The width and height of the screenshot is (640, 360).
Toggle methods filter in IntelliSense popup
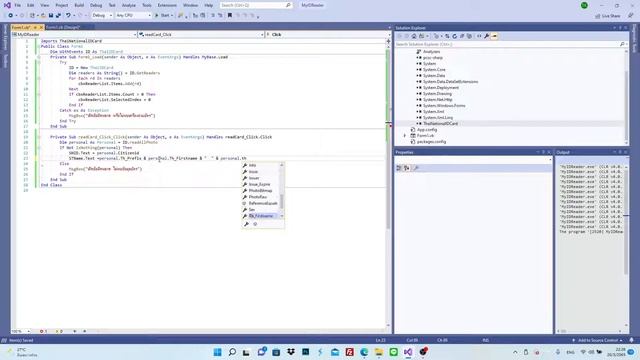255,224
